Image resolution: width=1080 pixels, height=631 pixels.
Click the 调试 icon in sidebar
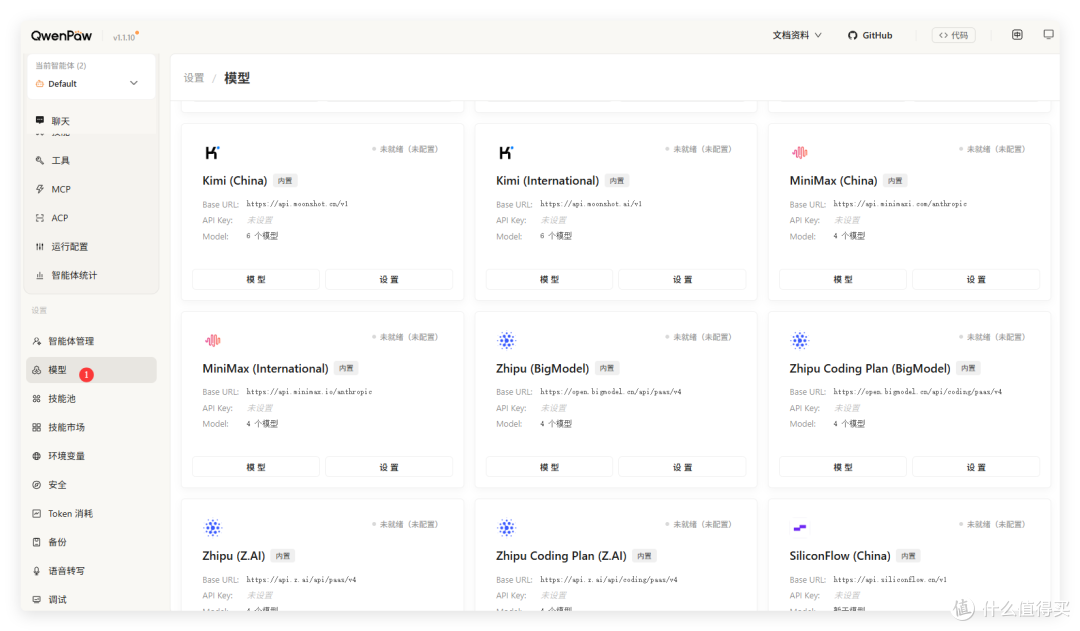pyautogui.click(x=37, y=599)
